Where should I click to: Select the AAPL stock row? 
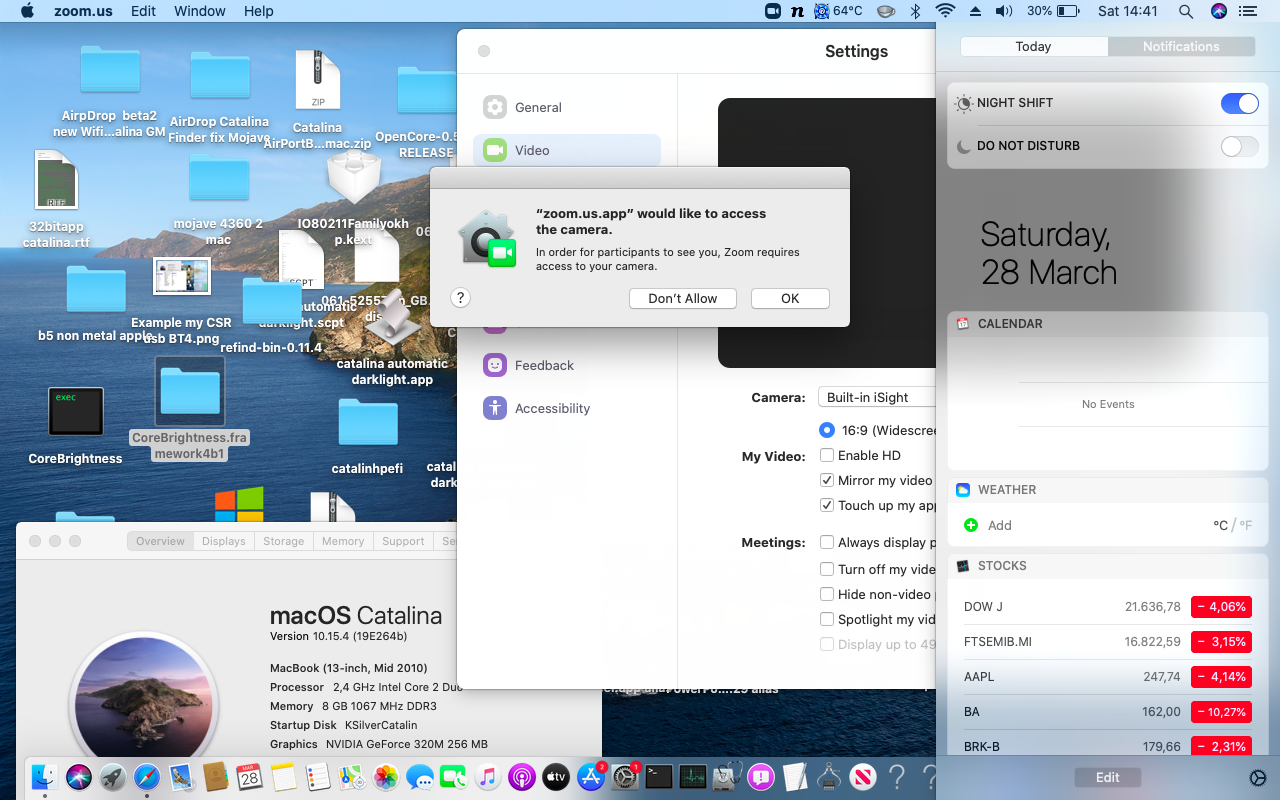click(x=1107, y=677)
